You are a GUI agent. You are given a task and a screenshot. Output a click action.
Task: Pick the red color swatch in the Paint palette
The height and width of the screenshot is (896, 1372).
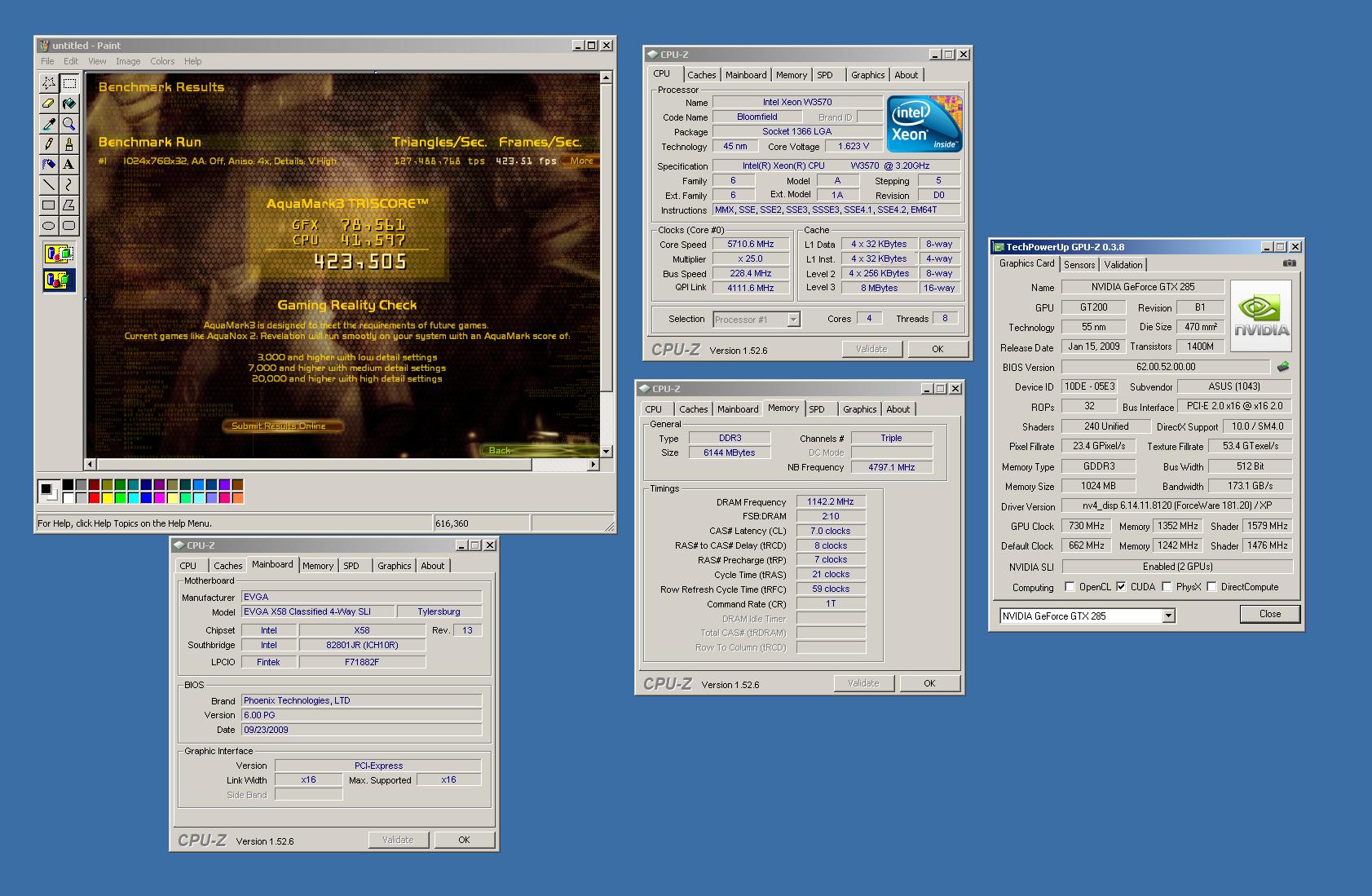95,498
